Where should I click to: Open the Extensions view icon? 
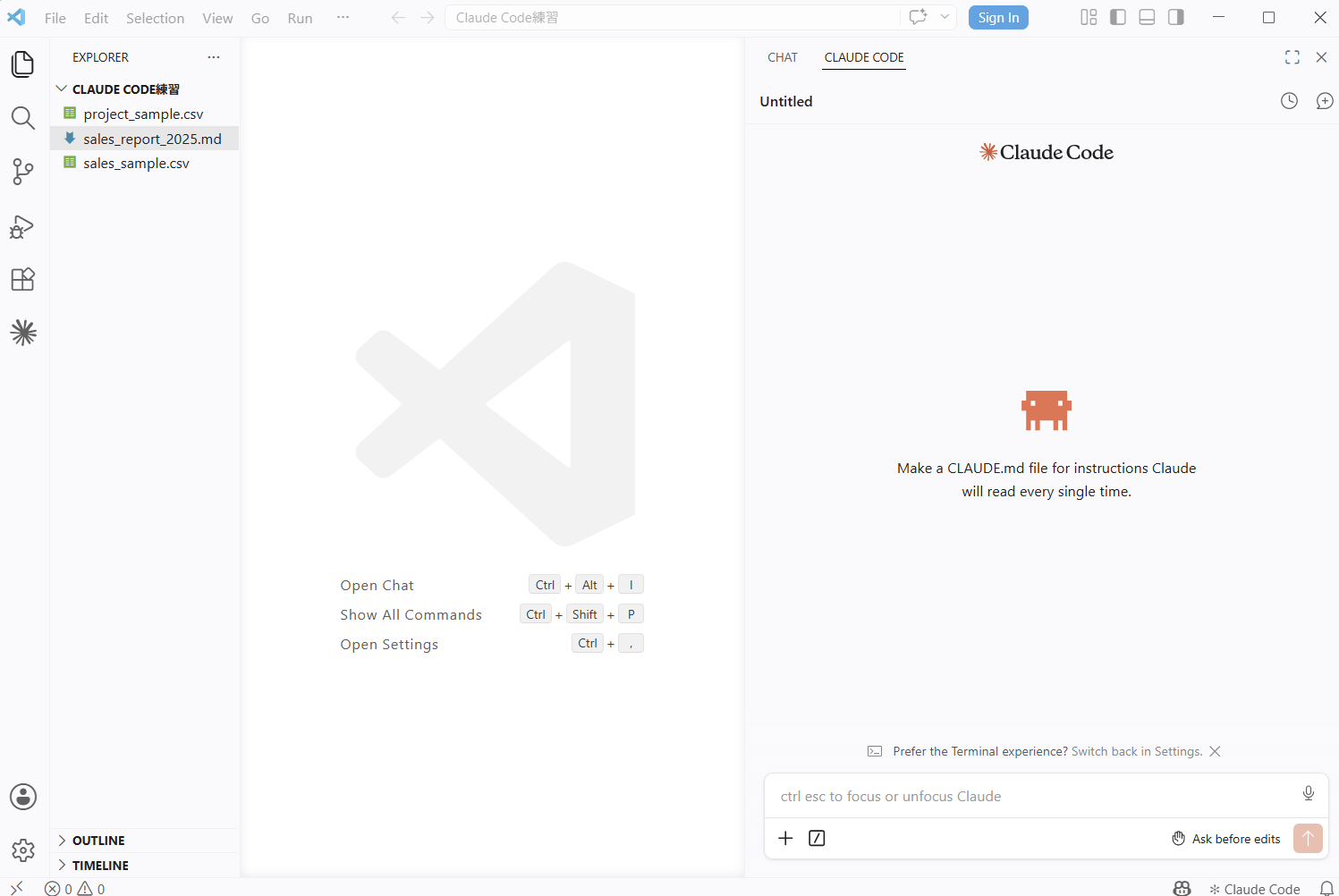click(23, 279)
